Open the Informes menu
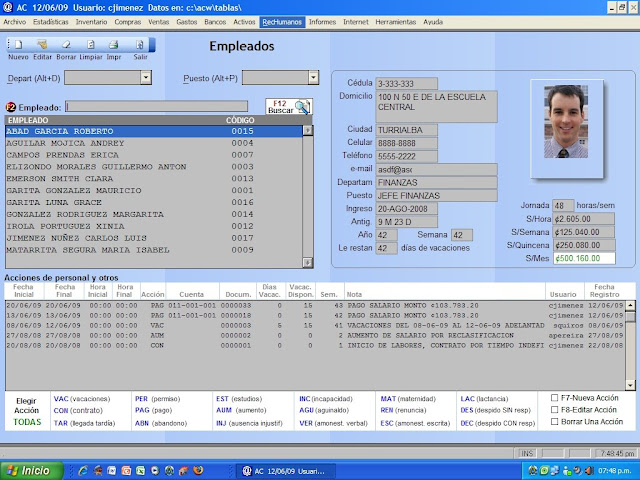Viewport: 640px width, 480px height. pos(322,22)
